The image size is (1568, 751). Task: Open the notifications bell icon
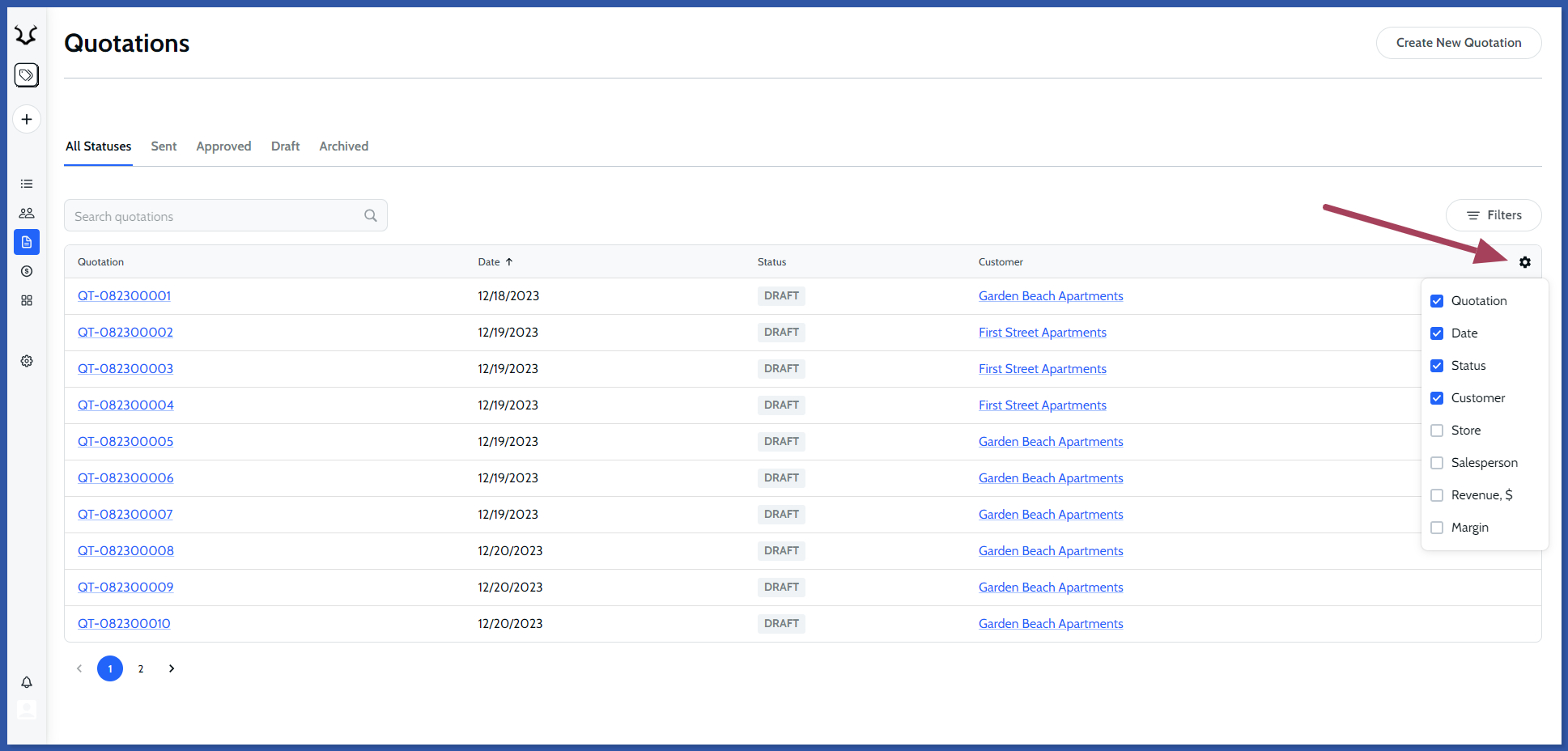[27, 682]
